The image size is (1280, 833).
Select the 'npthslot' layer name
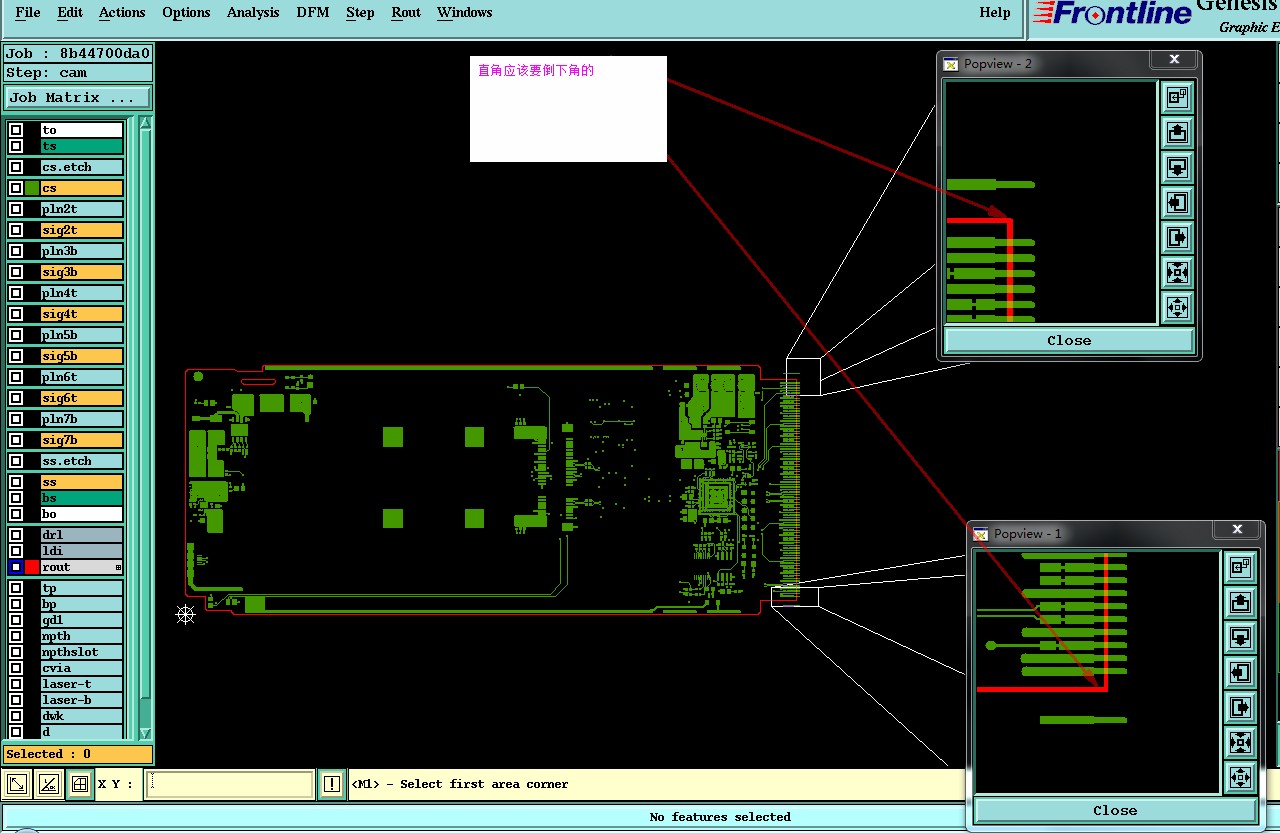82,652
